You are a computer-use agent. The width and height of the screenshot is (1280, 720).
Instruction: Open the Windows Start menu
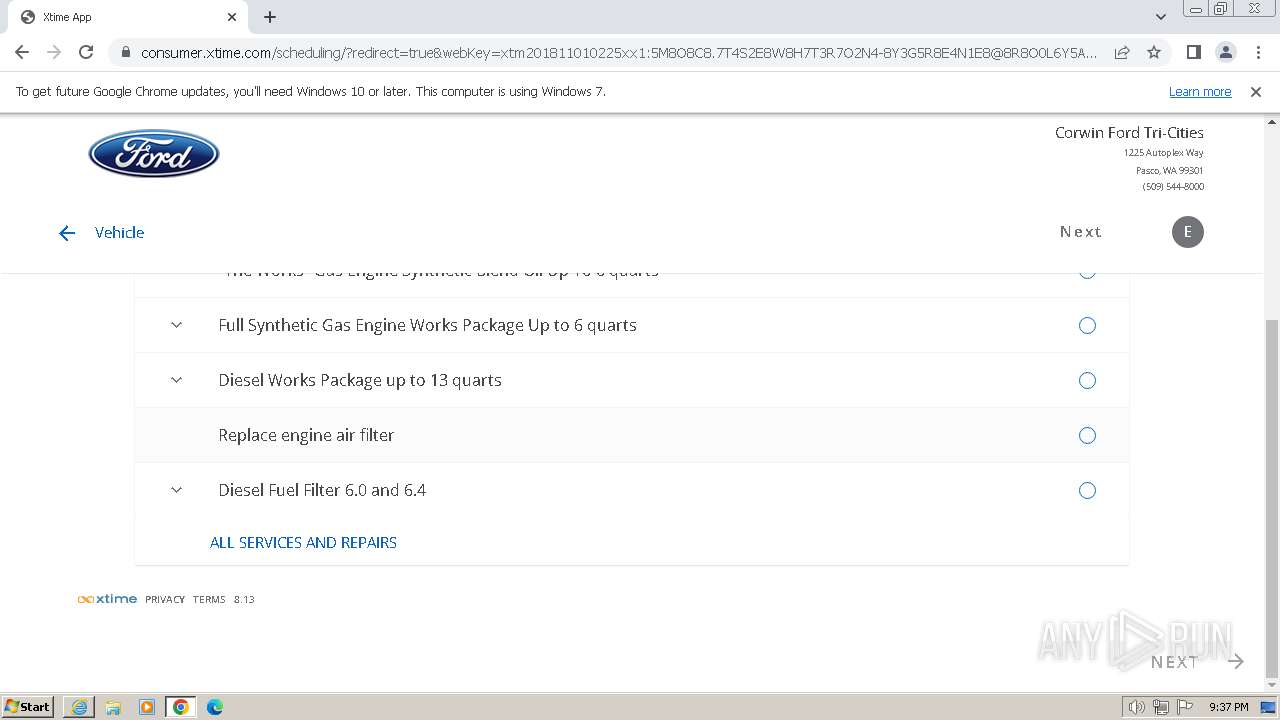27,707
